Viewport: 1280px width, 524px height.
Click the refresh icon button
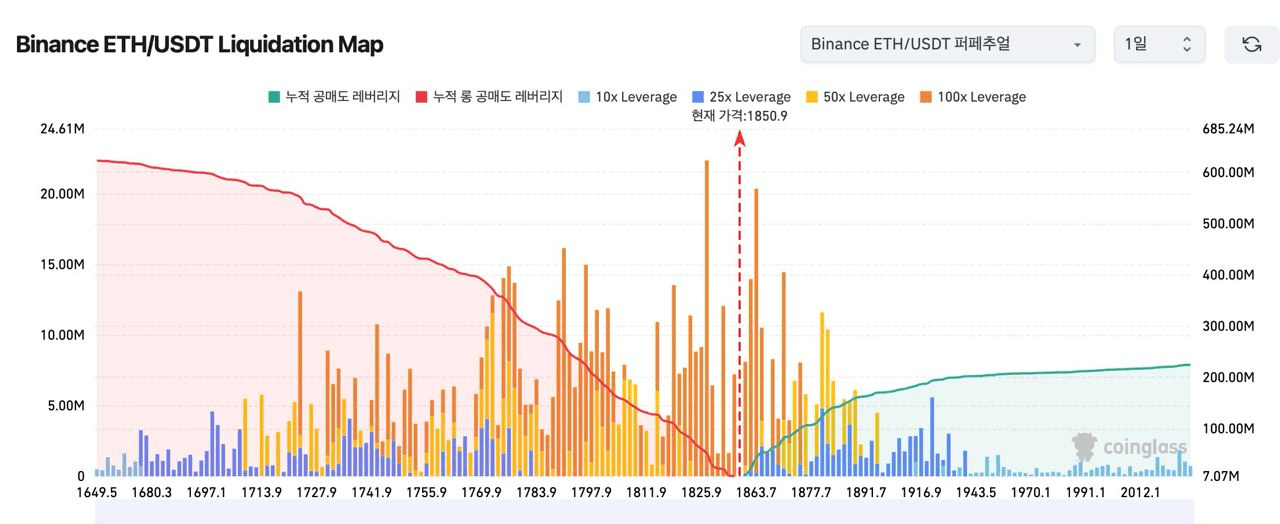pos(1251,44)
